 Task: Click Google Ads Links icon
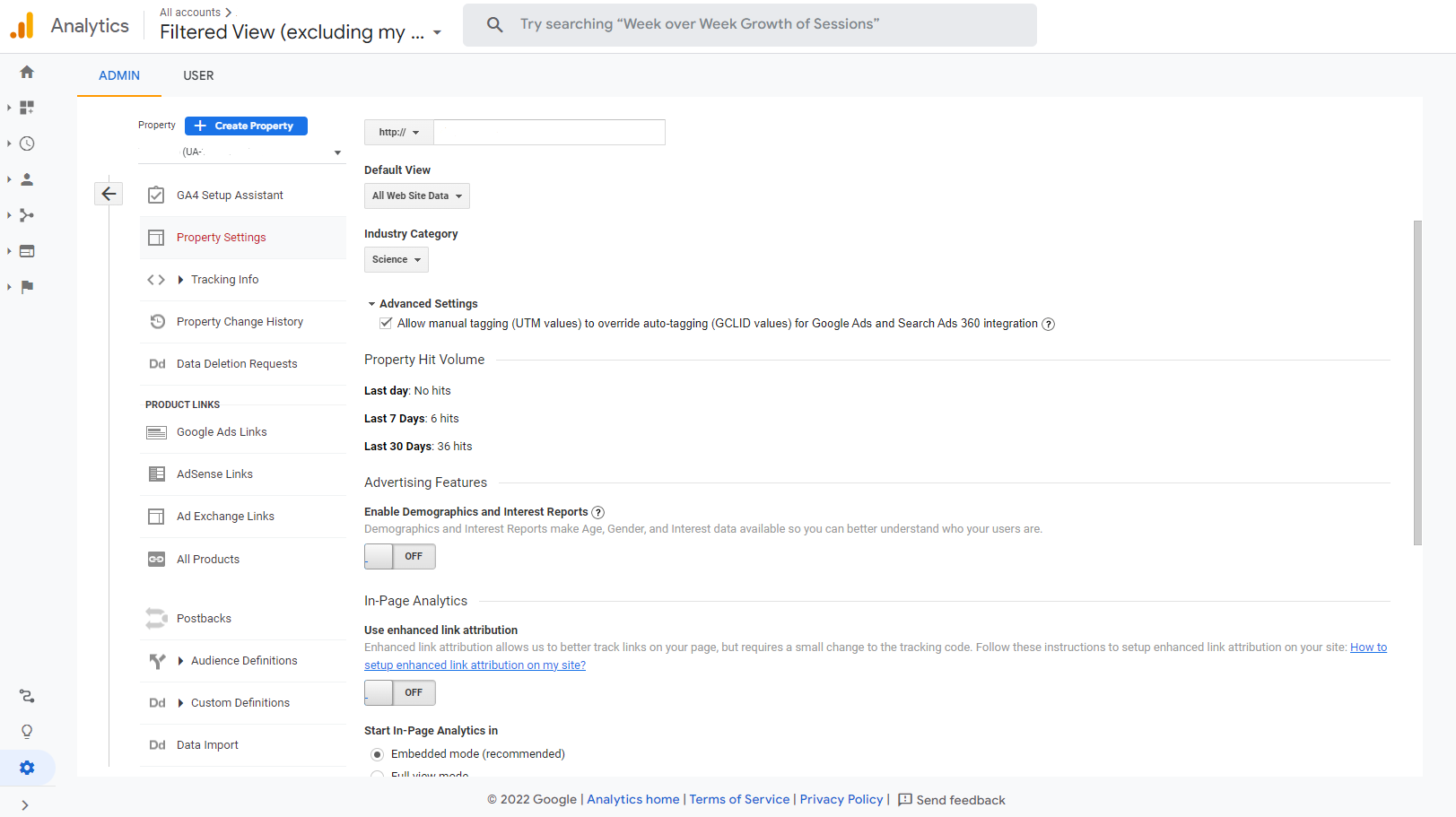coord(156,432)
